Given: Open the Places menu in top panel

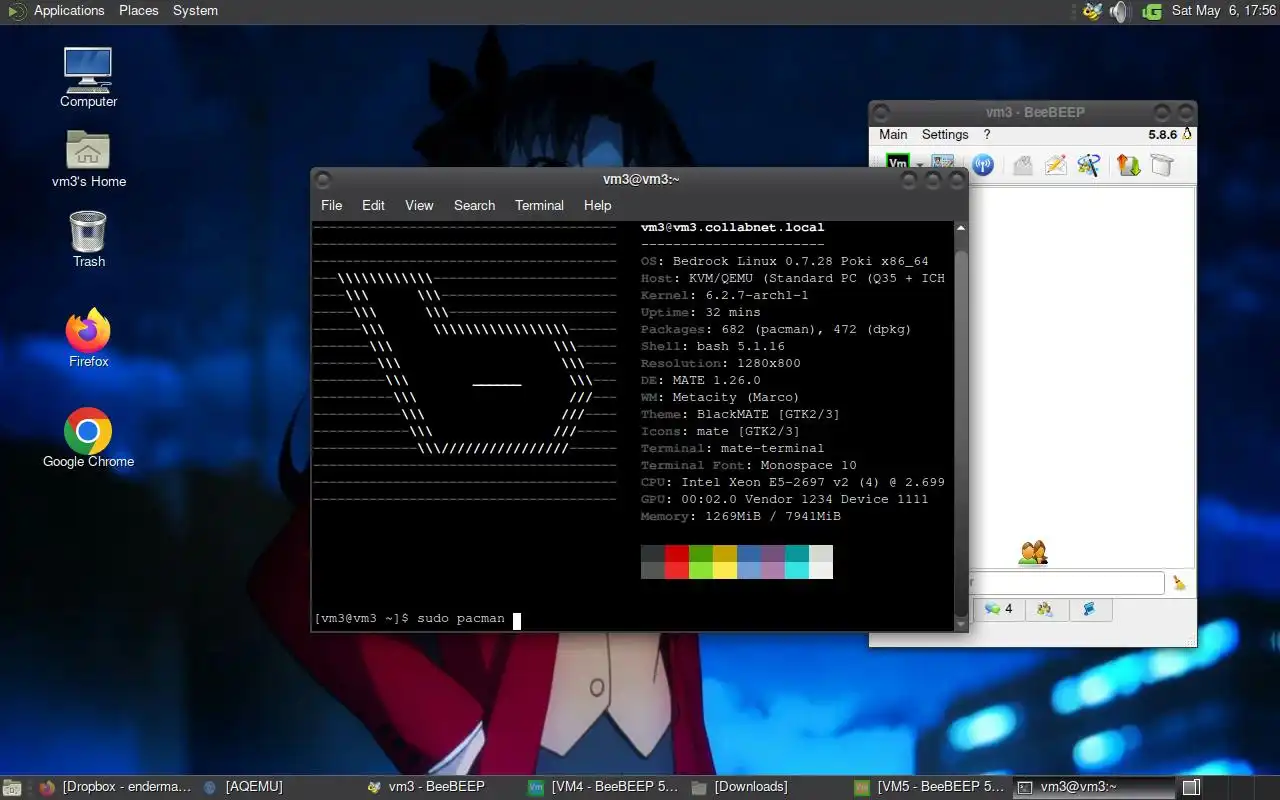Looking at the screenshot, I should click(x=138, y=11).
